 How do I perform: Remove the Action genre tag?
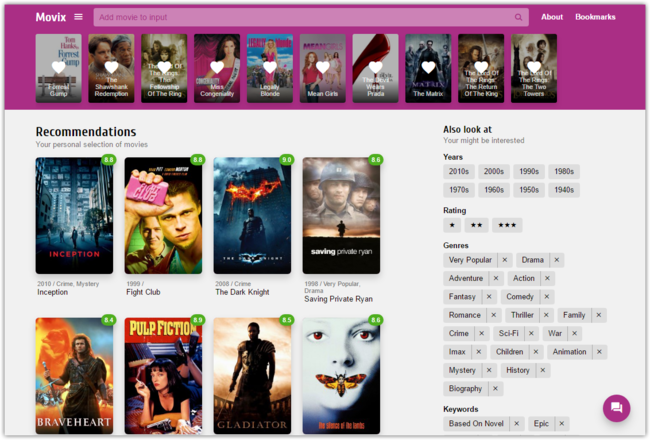(x=547, y=278)
